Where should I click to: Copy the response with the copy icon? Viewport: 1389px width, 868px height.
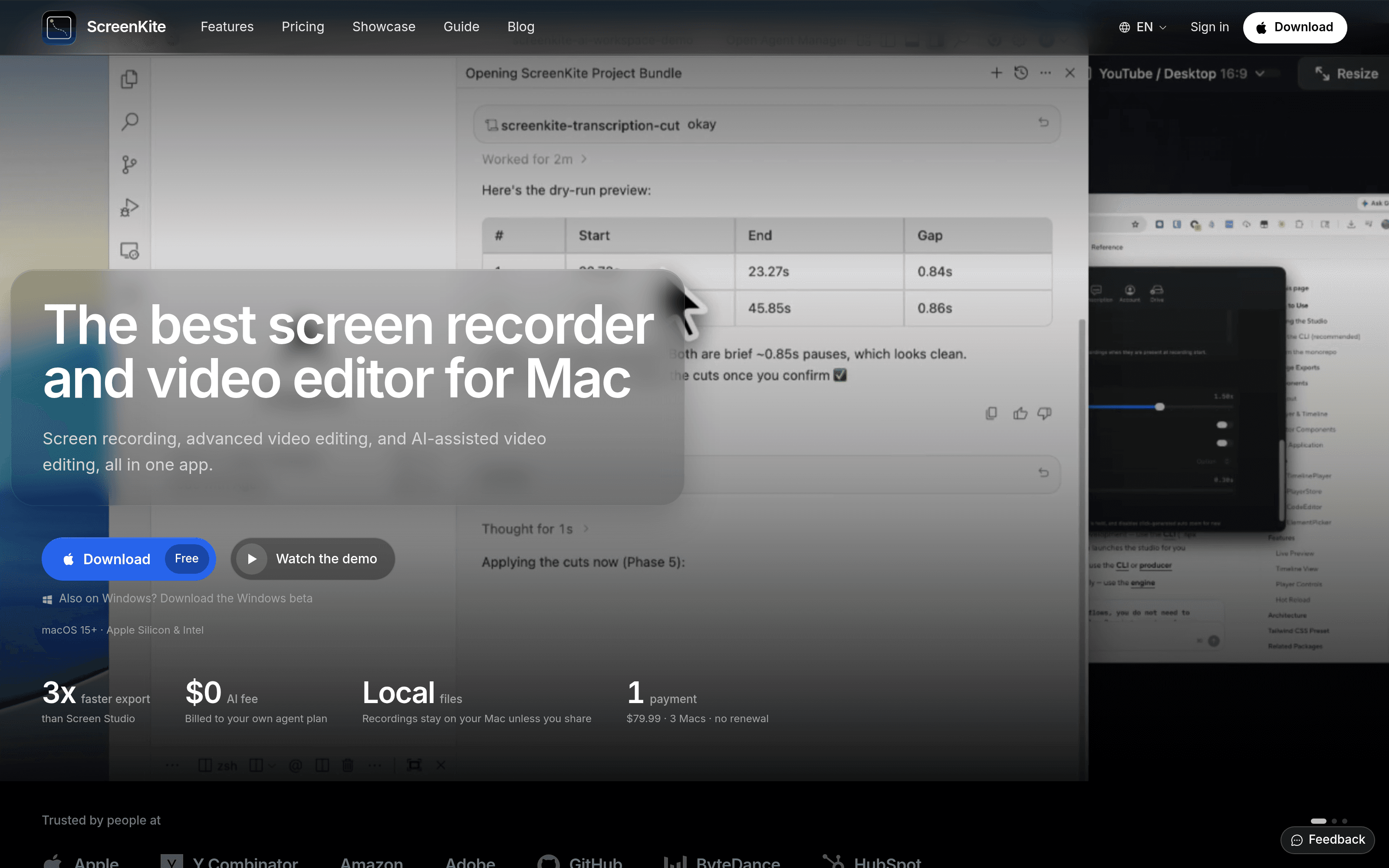(991, 413)
